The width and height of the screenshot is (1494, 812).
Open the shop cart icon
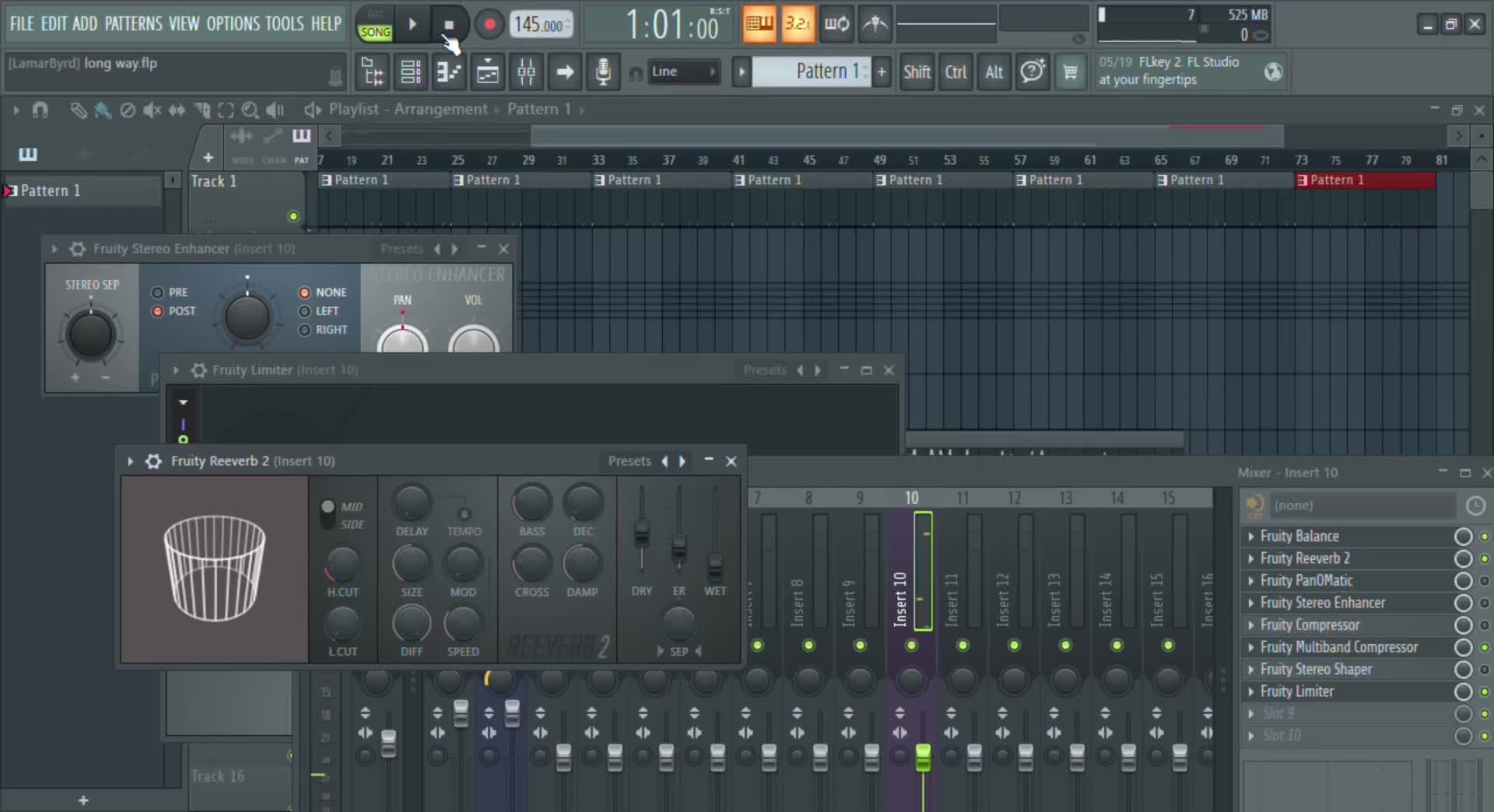click(x=1071, y=72)
